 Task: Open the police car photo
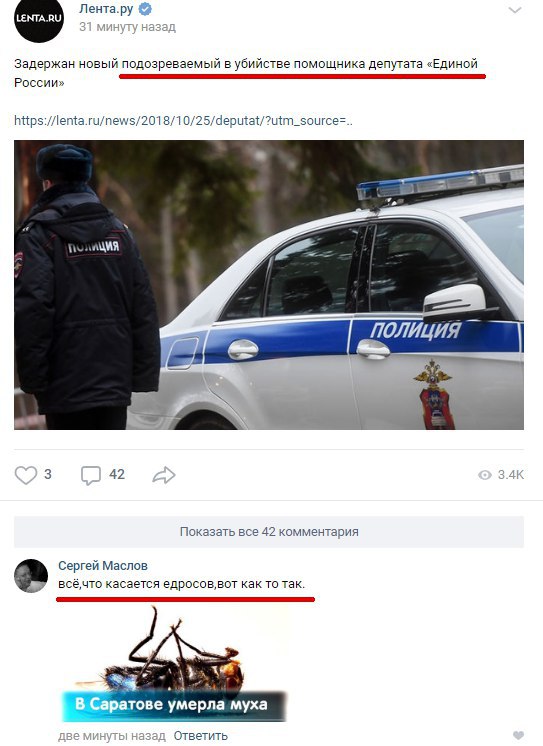click(269, 285)
